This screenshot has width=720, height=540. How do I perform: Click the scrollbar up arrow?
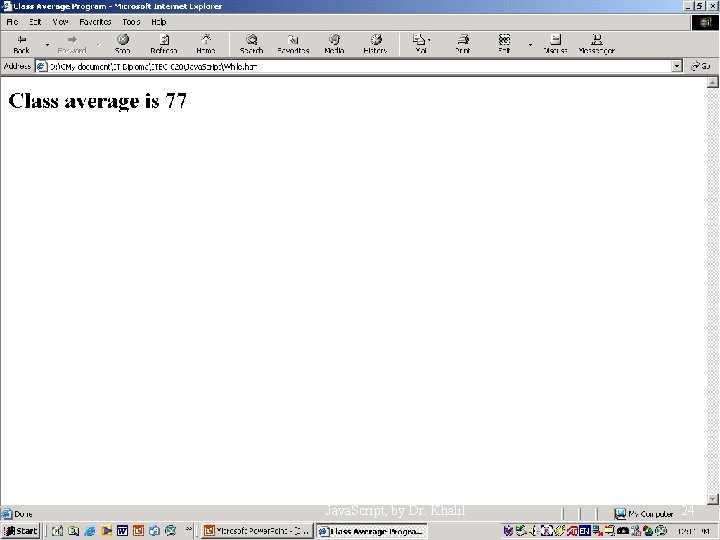coord(713,82)
